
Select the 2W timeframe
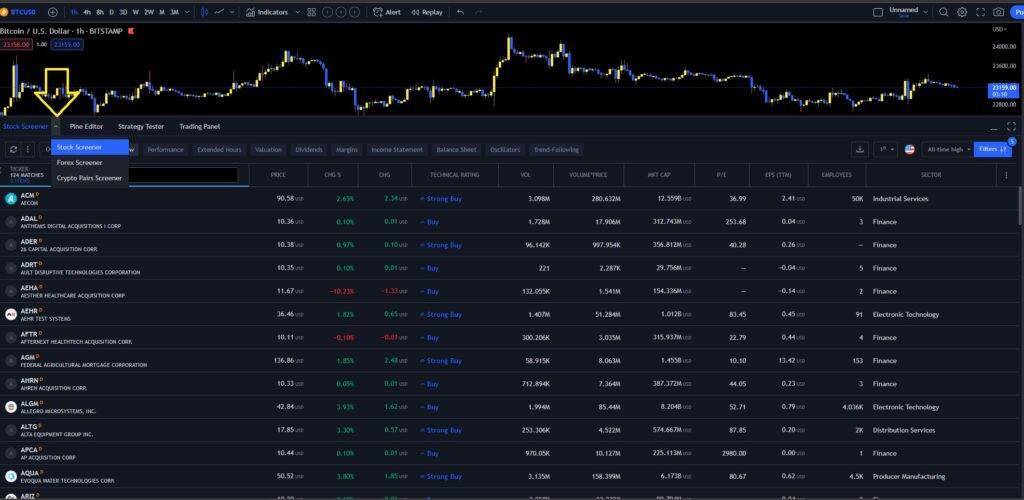click(x=149, y=12)
